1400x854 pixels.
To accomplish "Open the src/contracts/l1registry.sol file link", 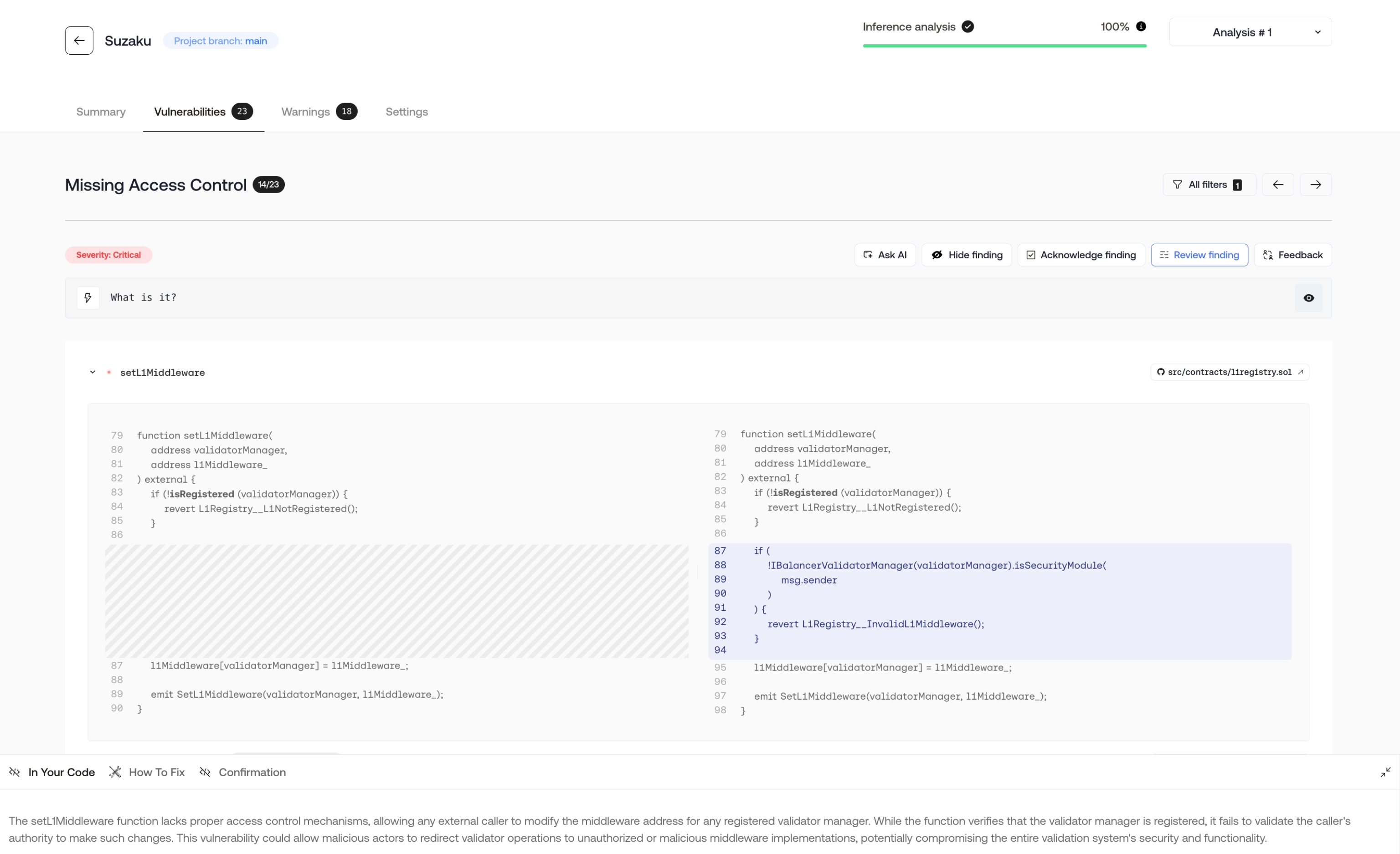I will [1229, 373].
